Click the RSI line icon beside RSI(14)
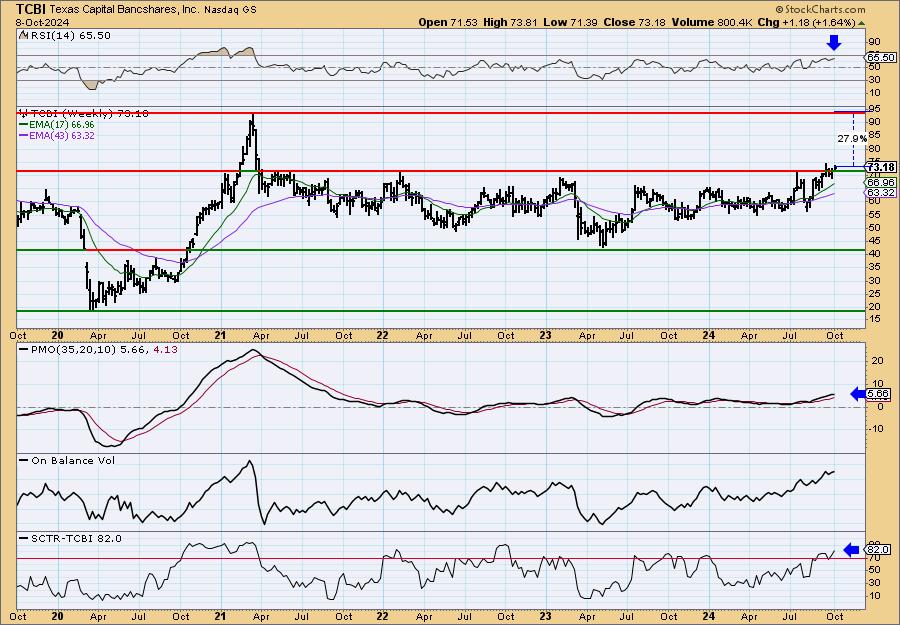Screen dimensions: 900x625 tap(23, 35)
